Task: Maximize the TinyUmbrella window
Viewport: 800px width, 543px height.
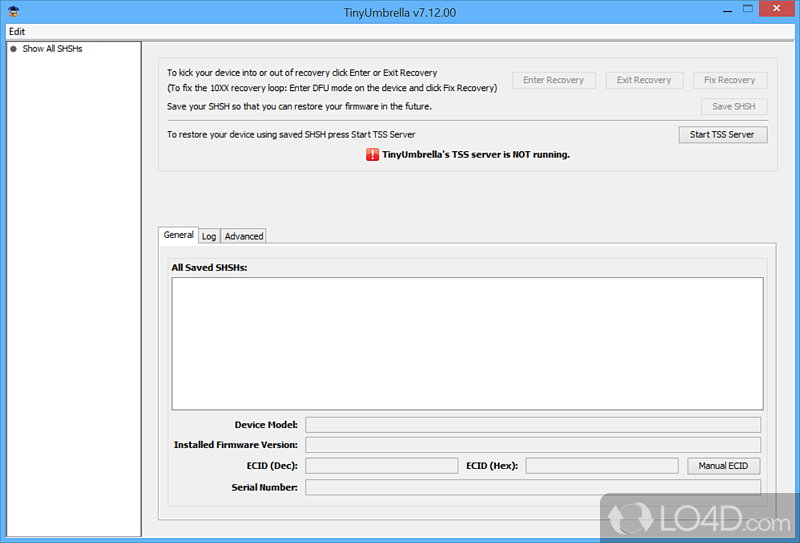Action: click(x=748, y=9)
